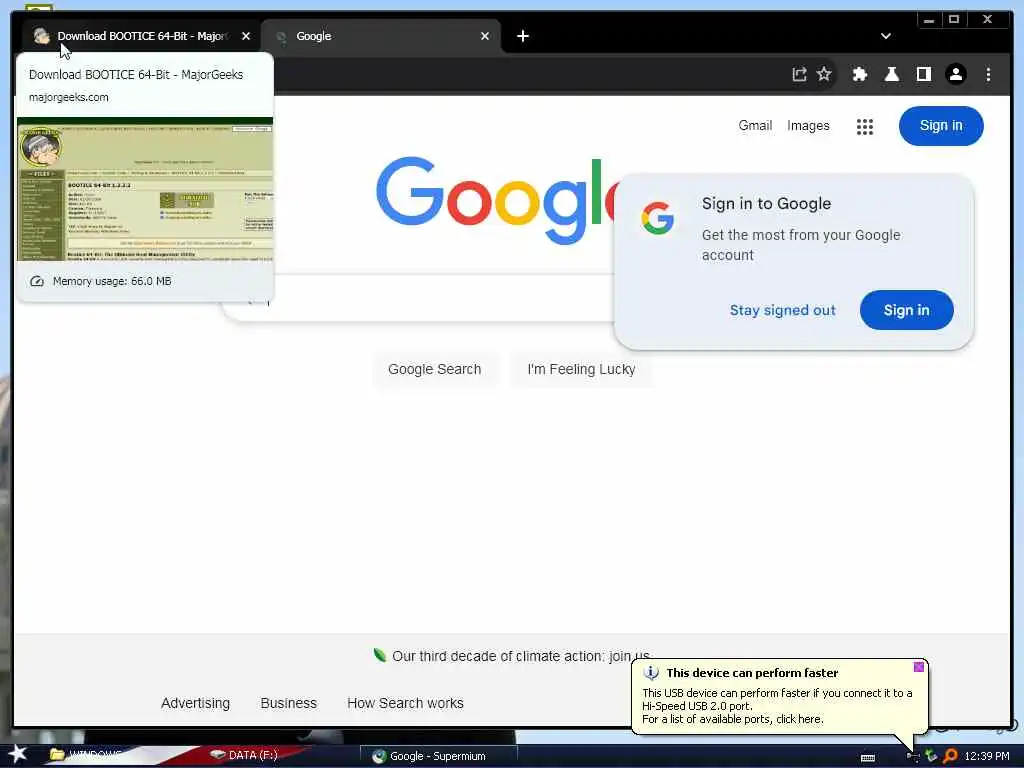Open the climate action link
The image size is (1024, 768).
(520, 656)
